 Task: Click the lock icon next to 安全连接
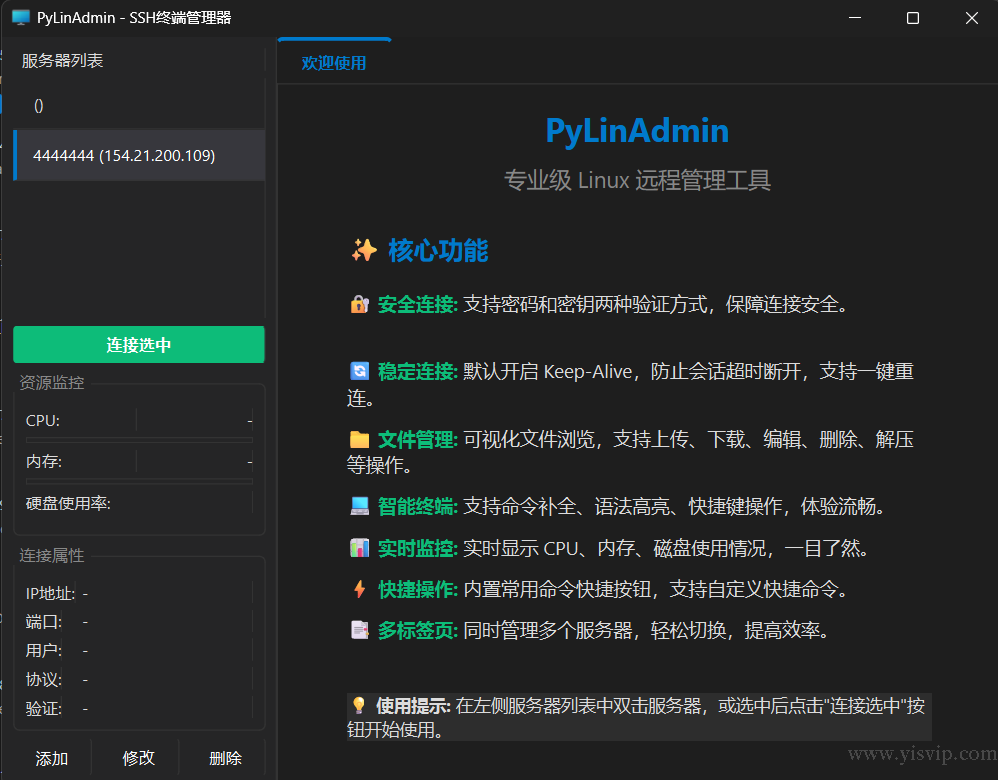tap(359, 305)
